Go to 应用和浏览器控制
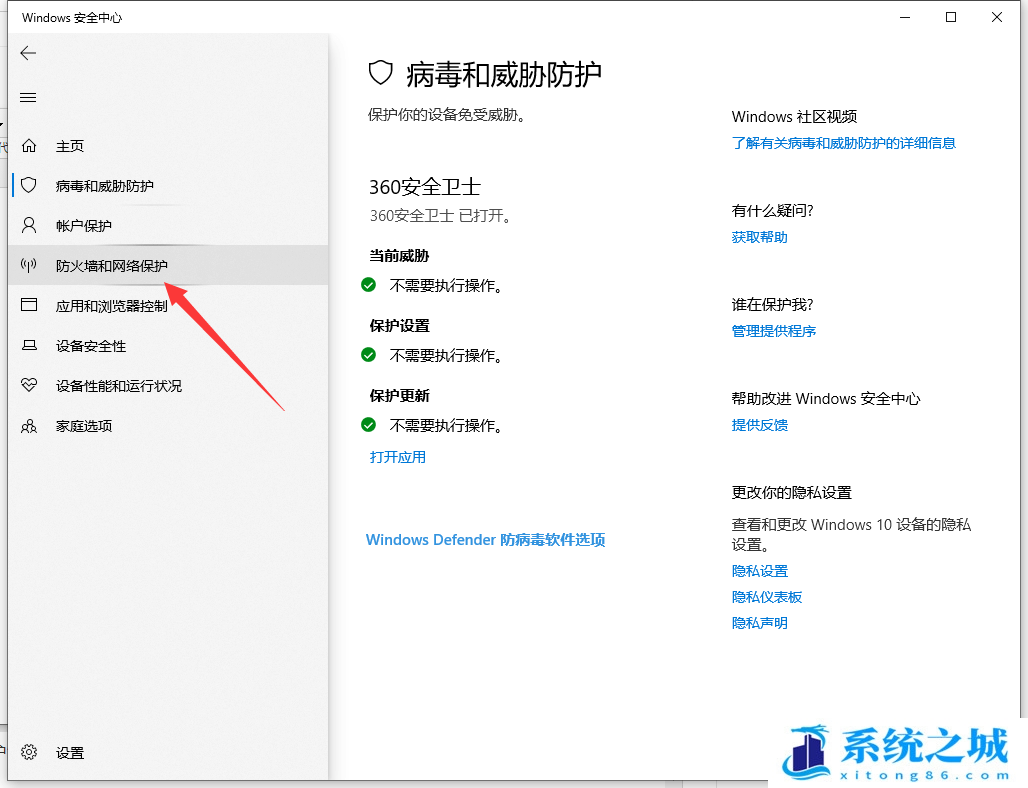The height and width of the screenshot is (788, 1028). click(168, 305)
